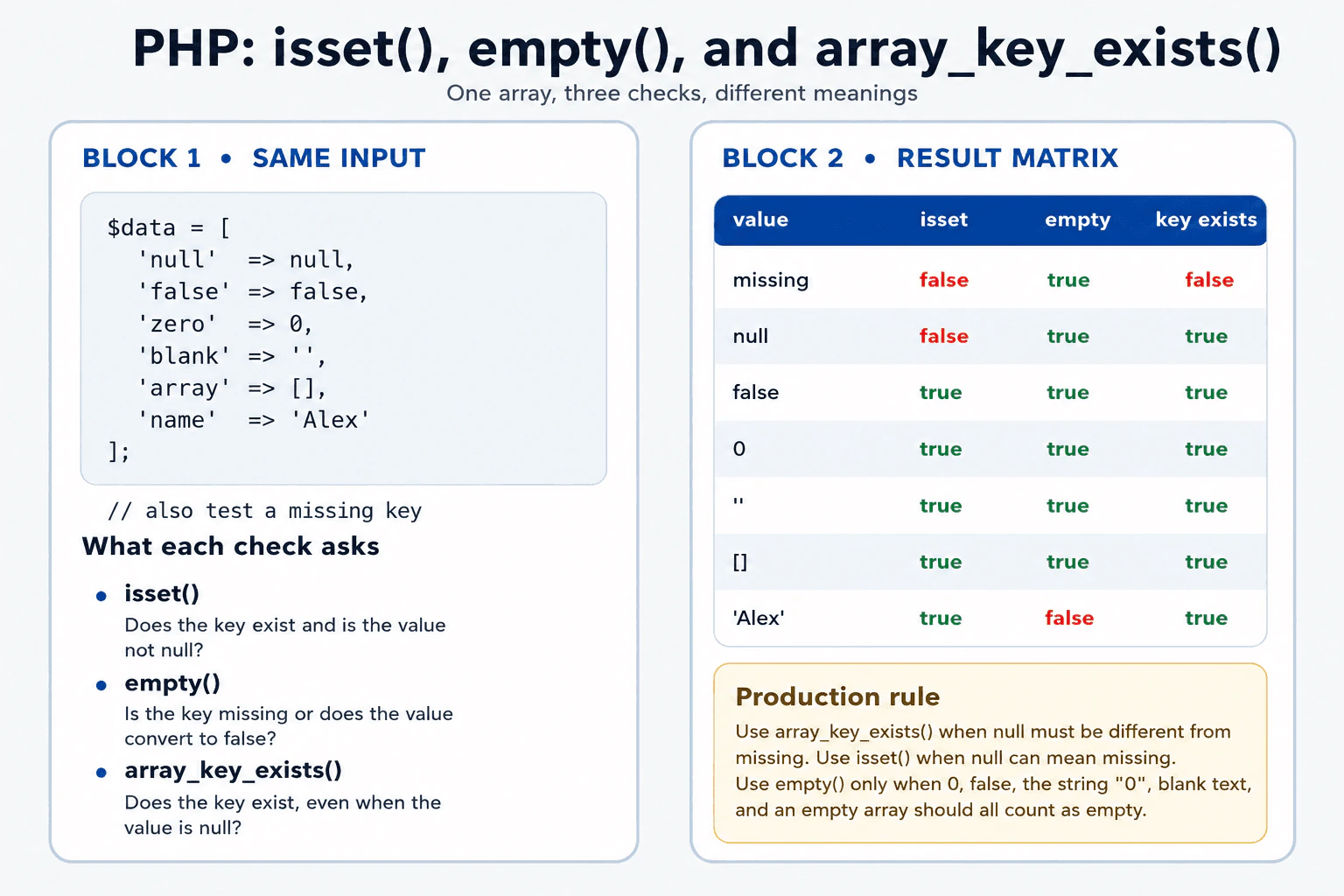Screen dimensions: 1344x896
Task: Click the code line "'false' => false,"
Action: click(x=253, y=291)
